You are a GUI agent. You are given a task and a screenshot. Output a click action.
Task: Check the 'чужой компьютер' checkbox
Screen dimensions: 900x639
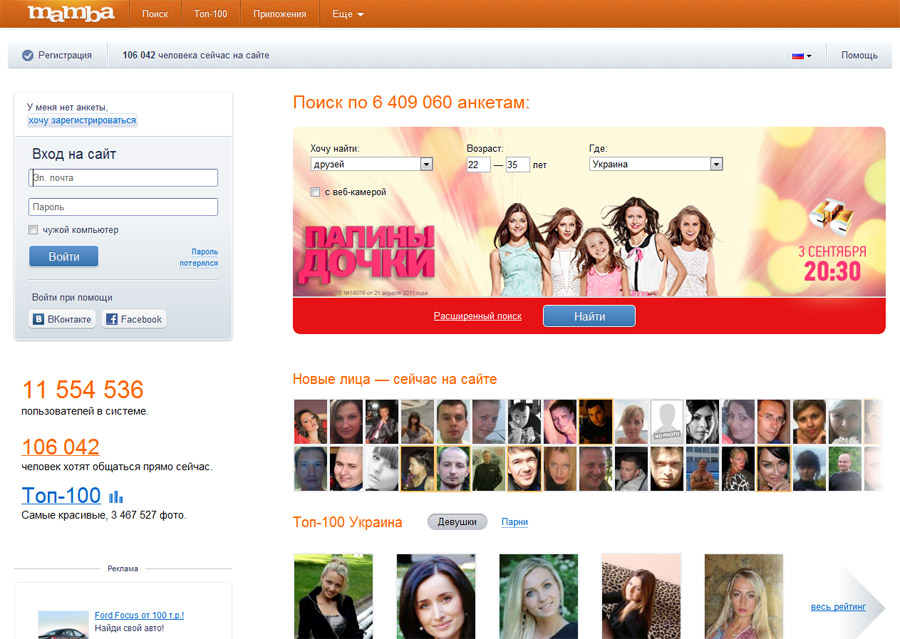tap(34, 230)
